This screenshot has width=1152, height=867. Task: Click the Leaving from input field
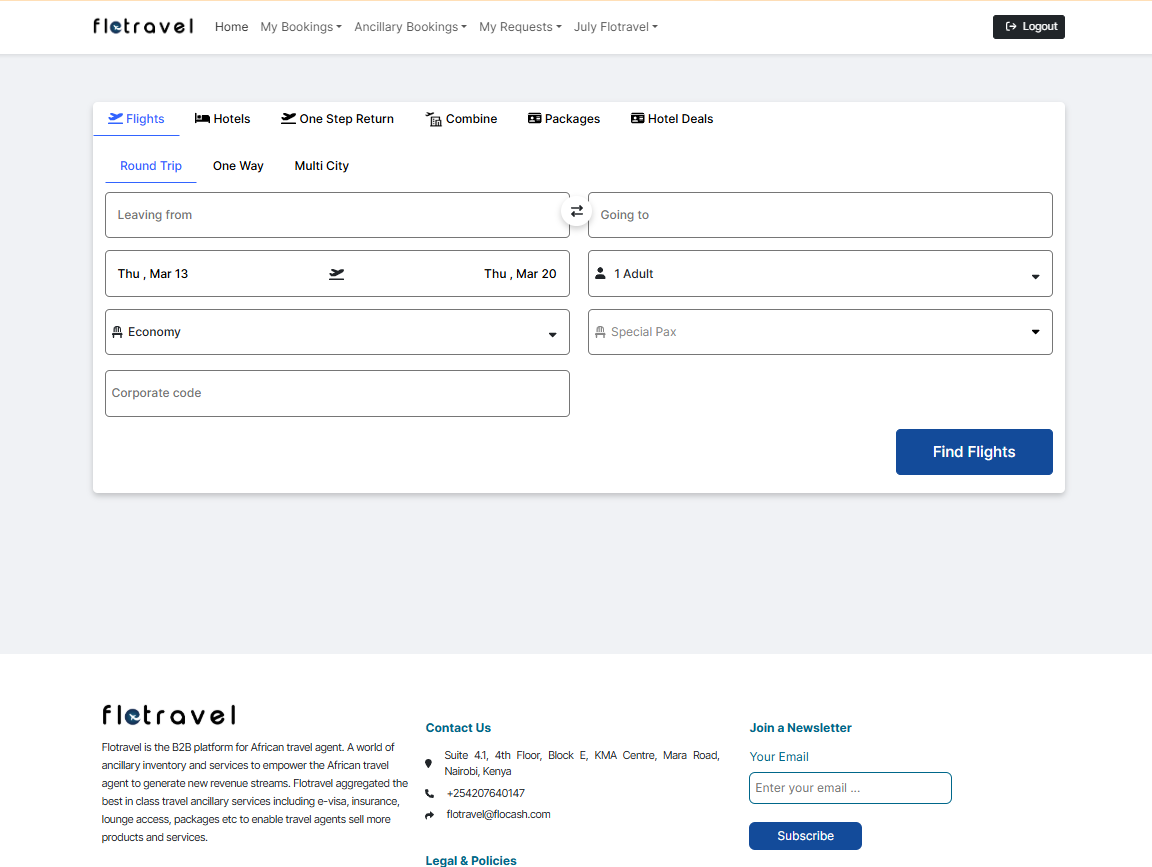point(337,215)
